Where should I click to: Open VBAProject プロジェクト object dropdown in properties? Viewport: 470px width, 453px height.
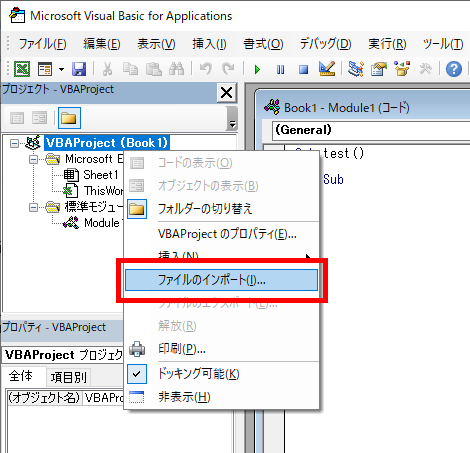pos(63,355)
